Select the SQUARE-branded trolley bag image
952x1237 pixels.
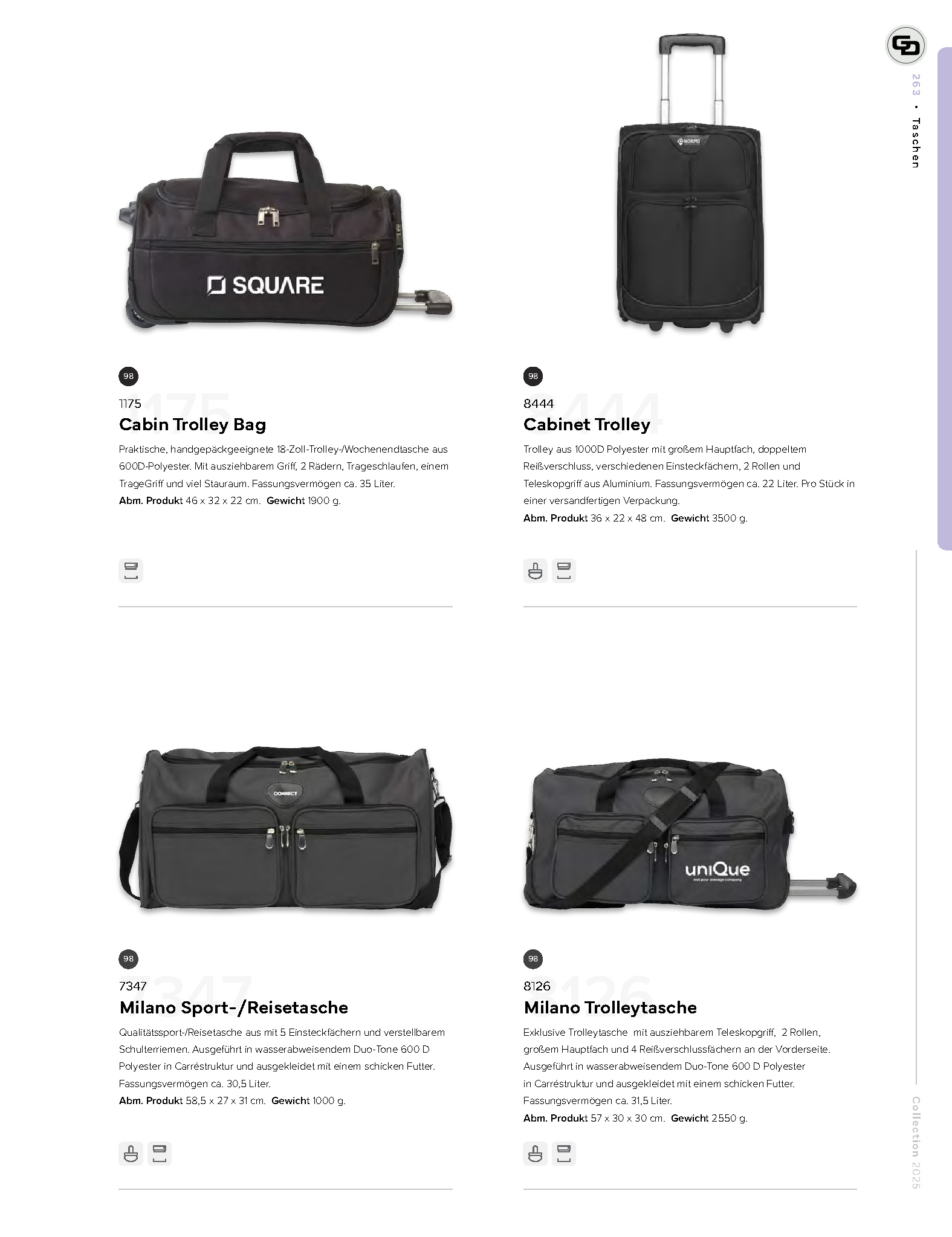click(x=285, y=231)
